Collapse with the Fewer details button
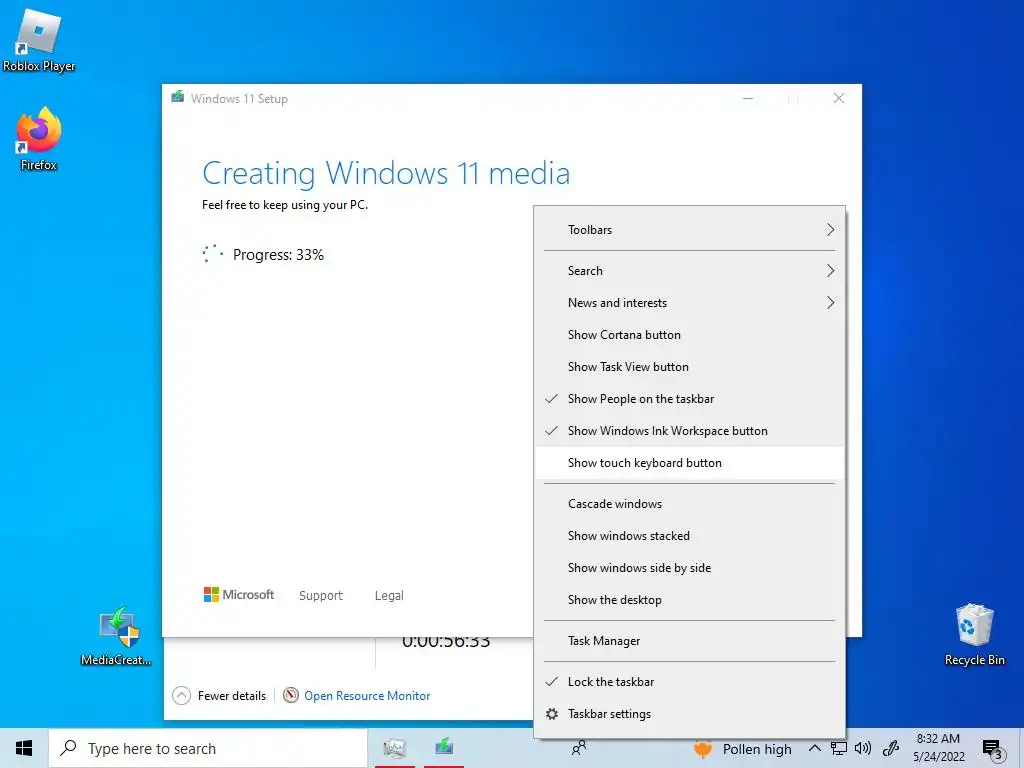The height and width of the screenshot is (768, 1024). pos(219,696)
